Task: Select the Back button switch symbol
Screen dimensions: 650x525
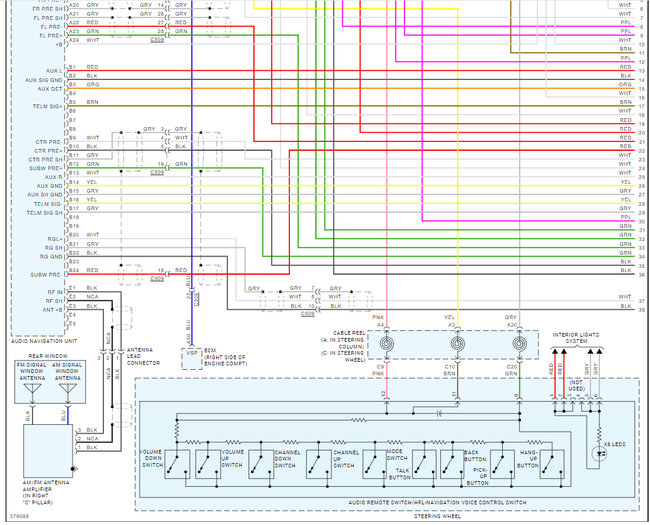Action: pyautogui.click(x=452, y=464)
